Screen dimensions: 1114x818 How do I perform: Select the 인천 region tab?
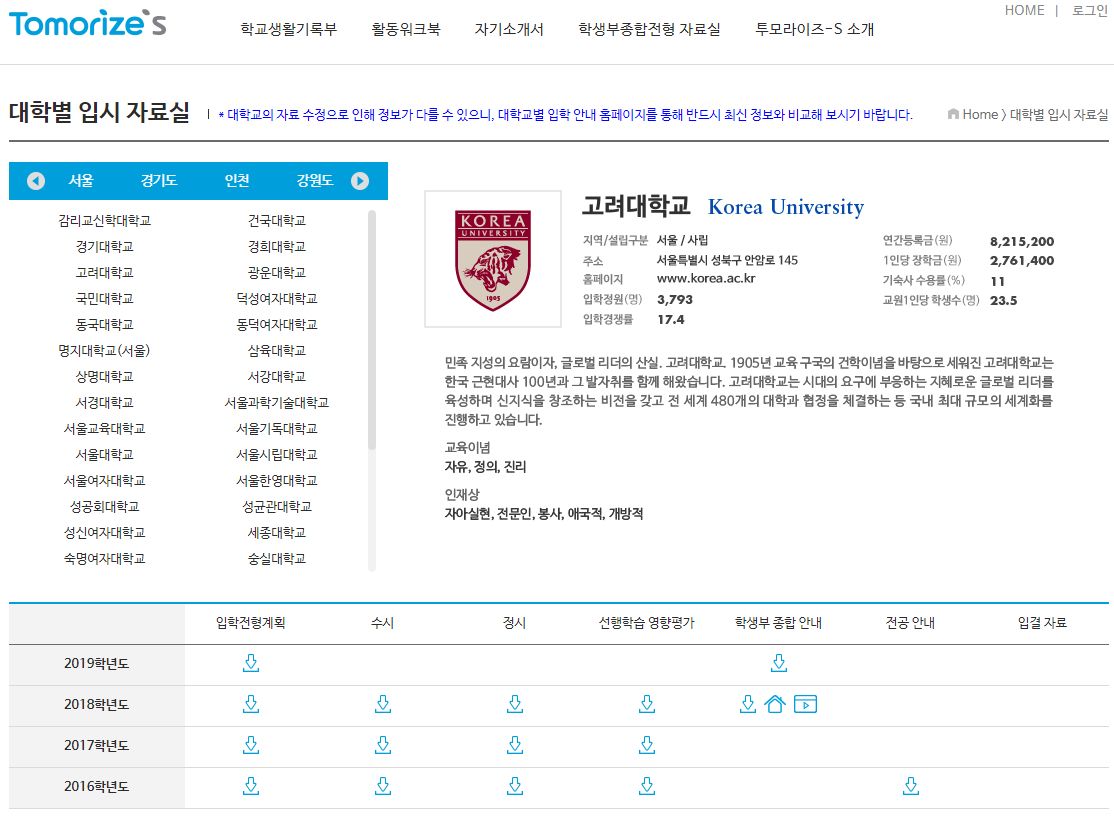click(x=237, y=181)
